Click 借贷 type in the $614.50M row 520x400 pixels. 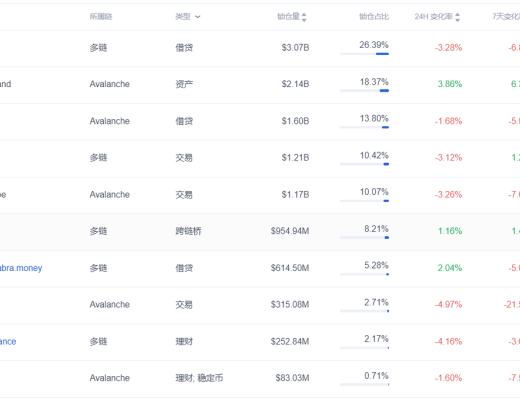tap(184, 268)
